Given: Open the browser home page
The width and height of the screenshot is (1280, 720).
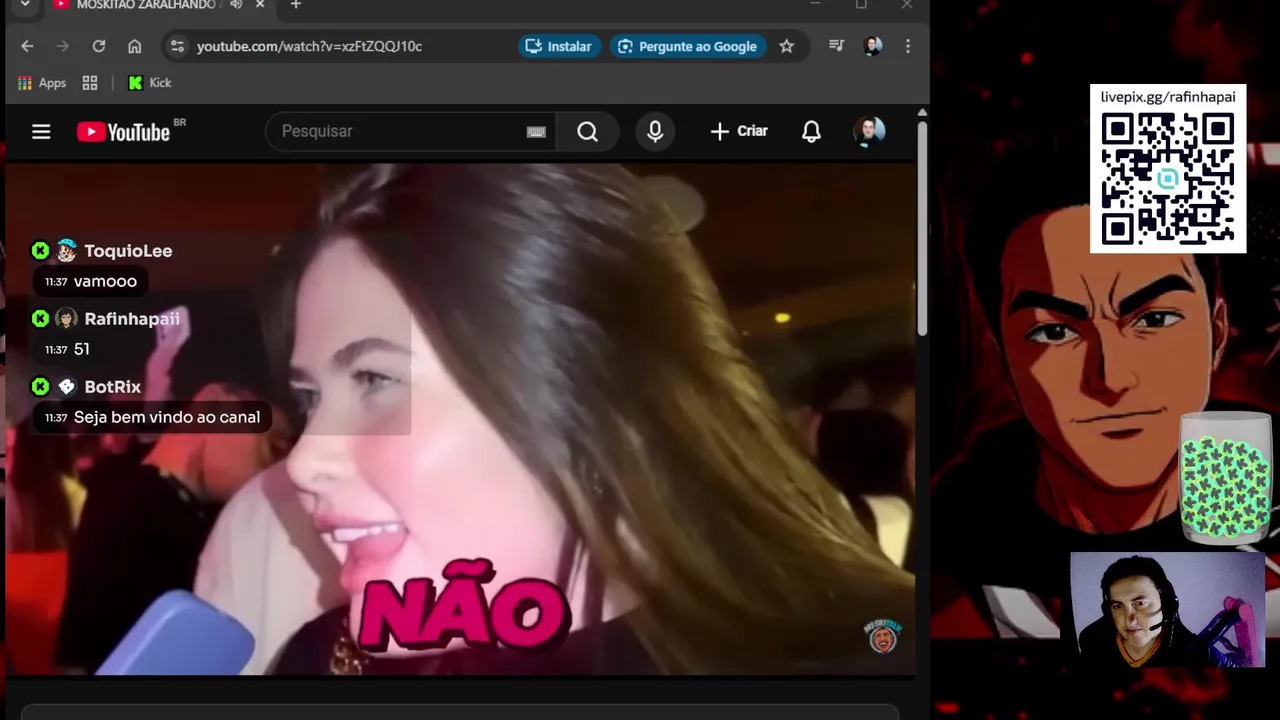Looking at the screenshot, I should click(134, 46).
